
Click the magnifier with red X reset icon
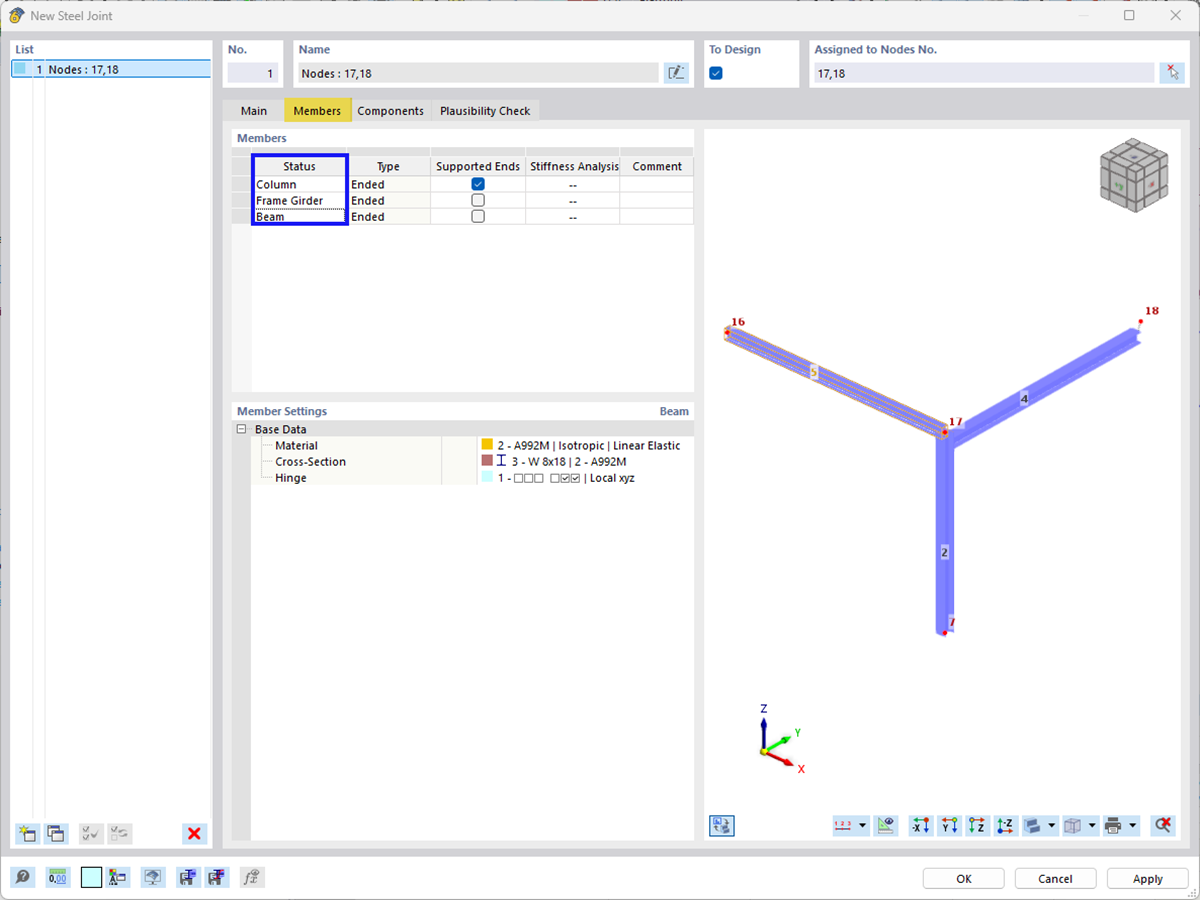coord(1162,826)
